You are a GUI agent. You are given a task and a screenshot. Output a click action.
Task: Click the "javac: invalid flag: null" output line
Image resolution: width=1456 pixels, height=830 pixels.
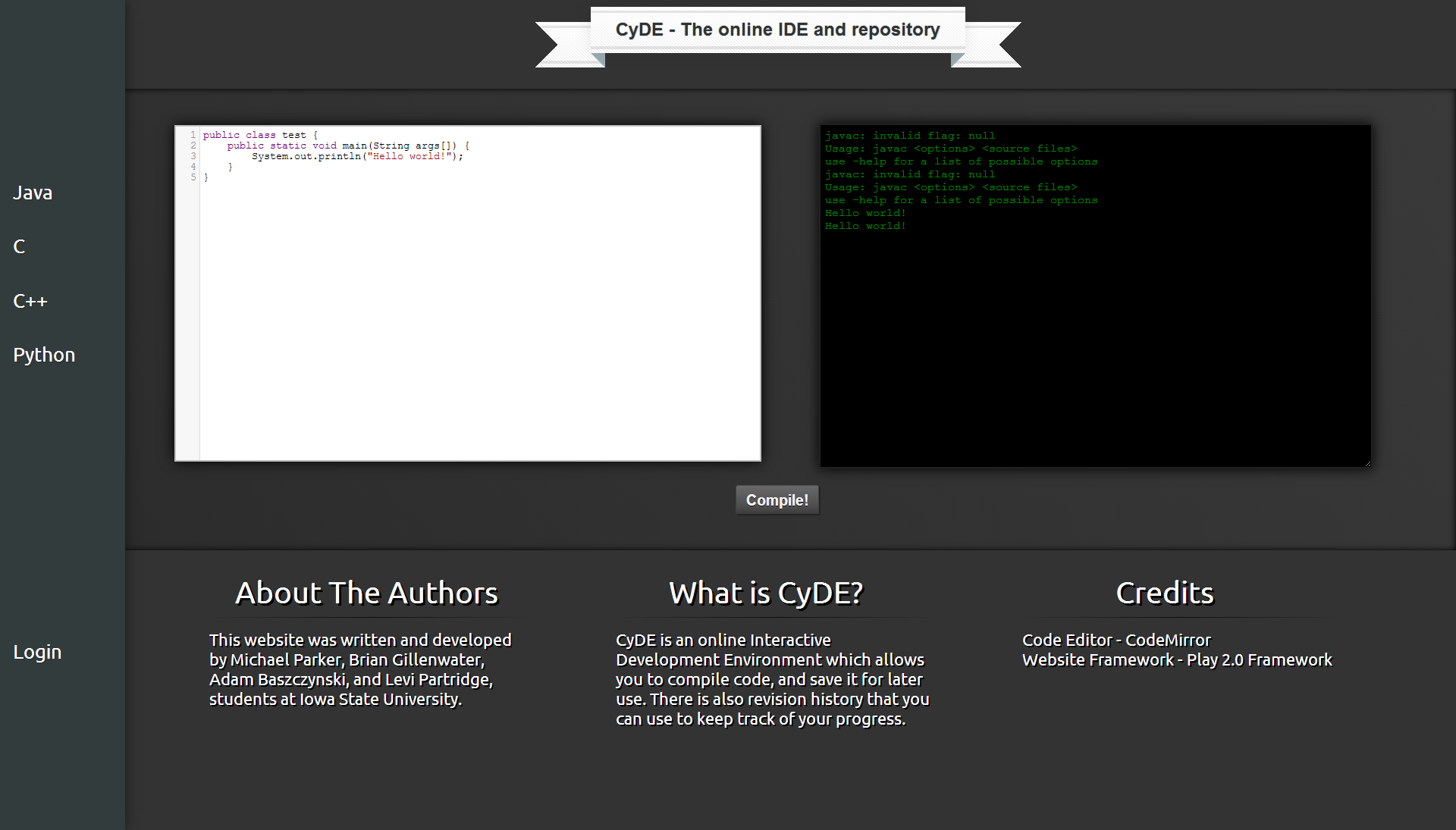click(x=909, y=136)
